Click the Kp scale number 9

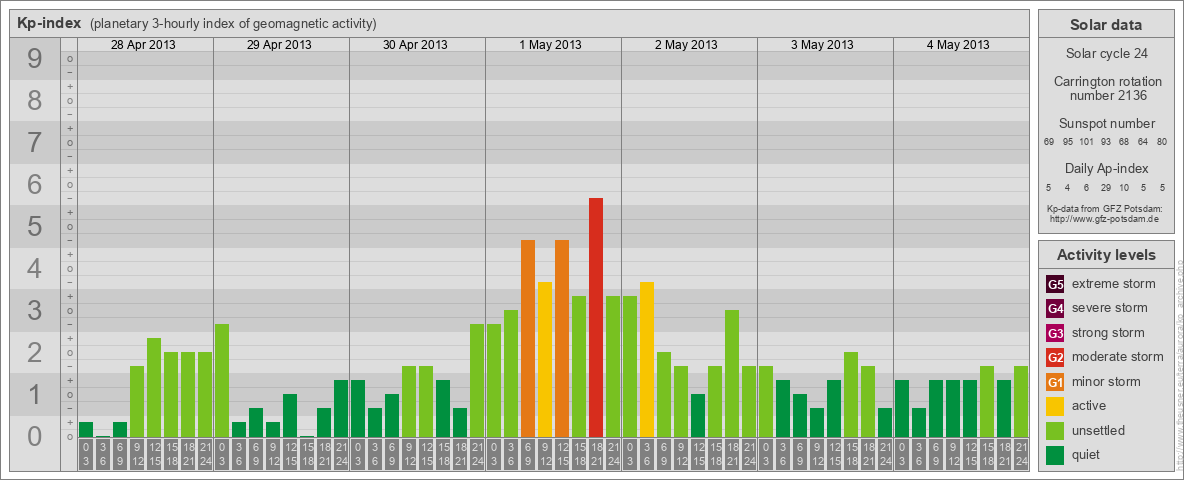[35, 59]
